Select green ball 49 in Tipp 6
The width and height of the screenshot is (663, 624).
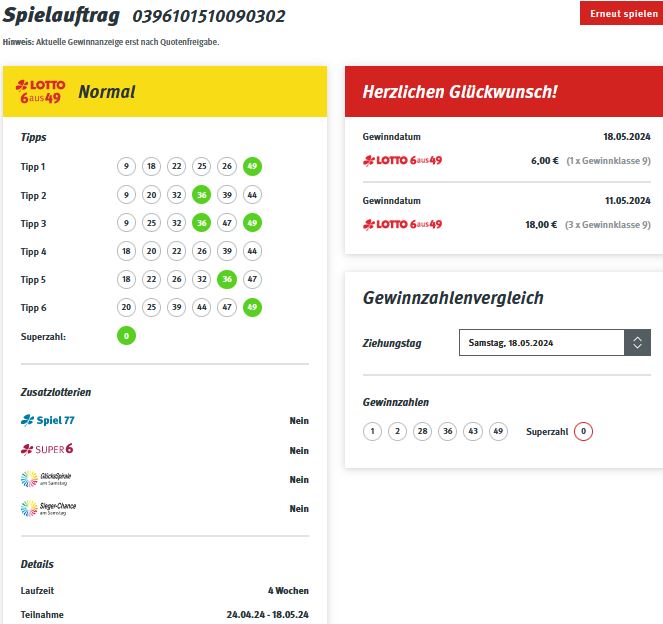pyautogui.click(x=252, y=307)
